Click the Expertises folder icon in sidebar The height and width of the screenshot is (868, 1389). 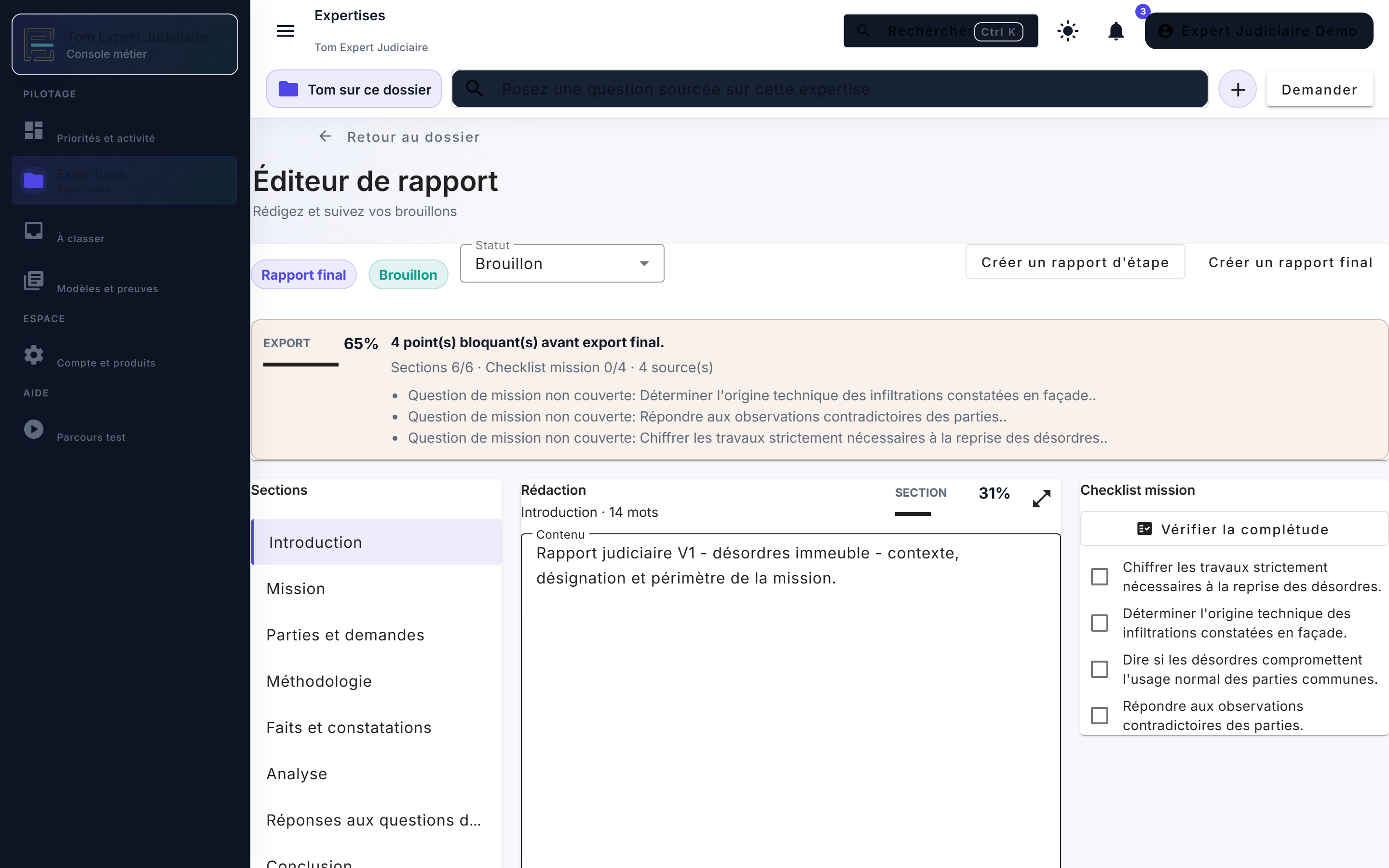[34, 181]
